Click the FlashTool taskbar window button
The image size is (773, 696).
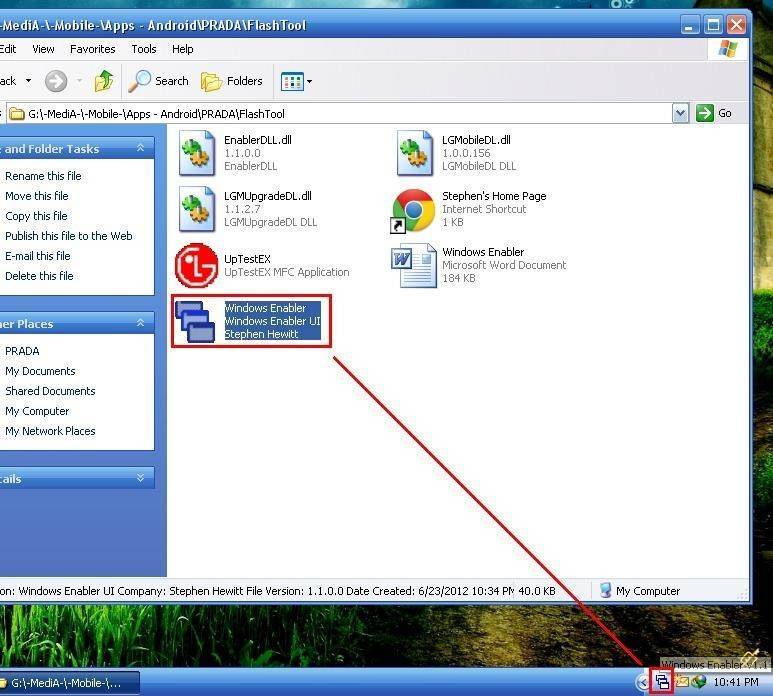tap(68, 683)
